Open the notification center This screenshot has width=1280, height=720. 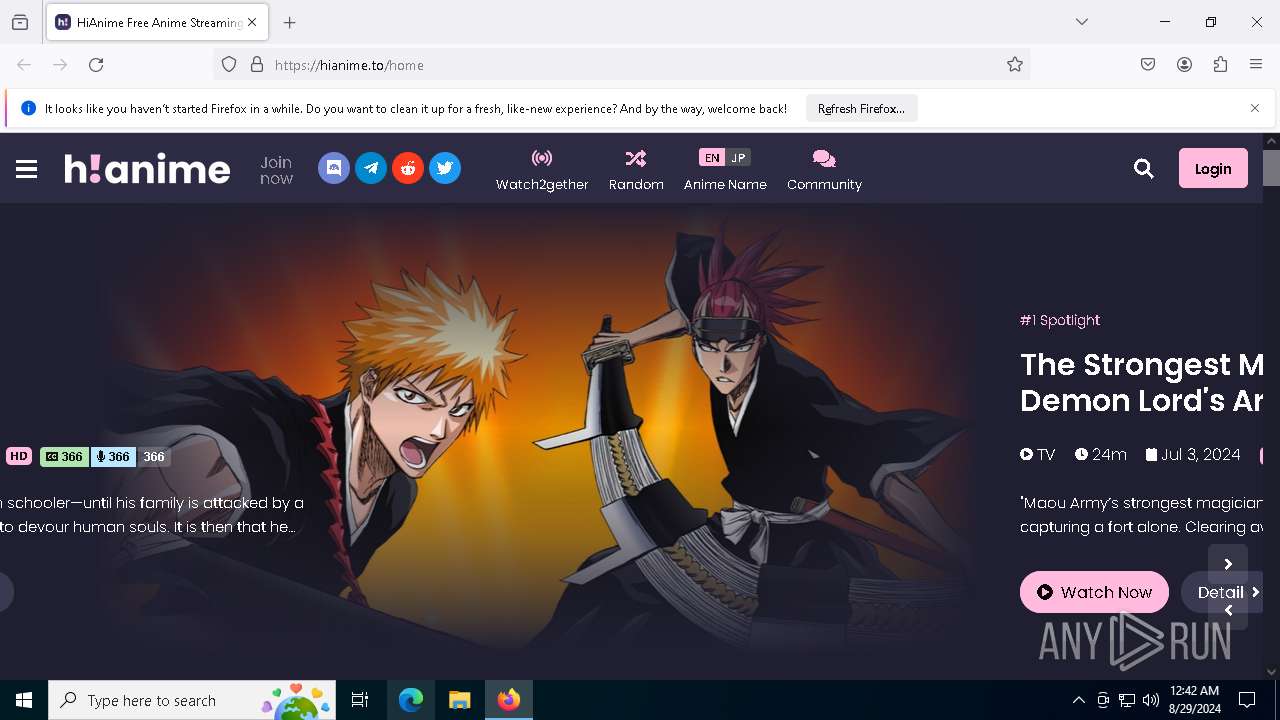pyautogui.click(x=1247, y=700)
